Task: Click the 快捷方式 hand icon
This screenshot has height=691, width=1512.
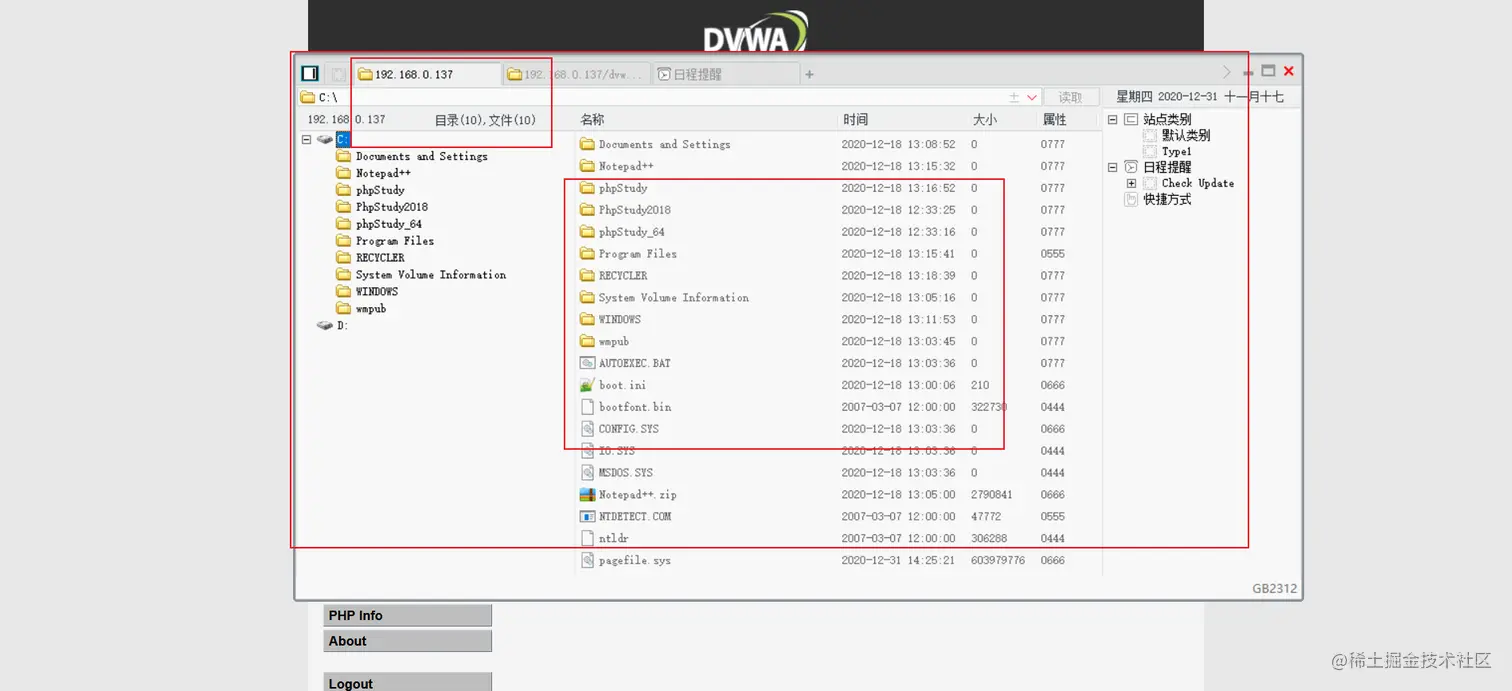Action: click(x=1131, y=199)
